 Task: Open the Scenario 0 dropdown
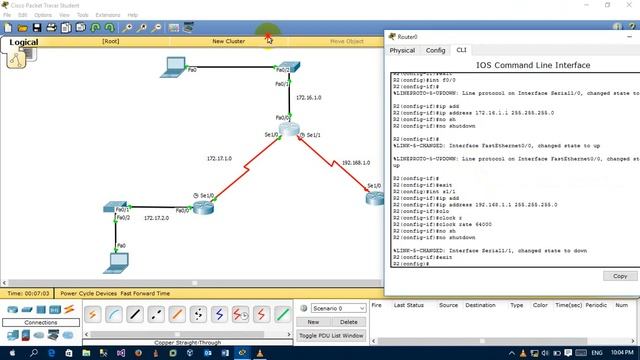click(339, 308)
